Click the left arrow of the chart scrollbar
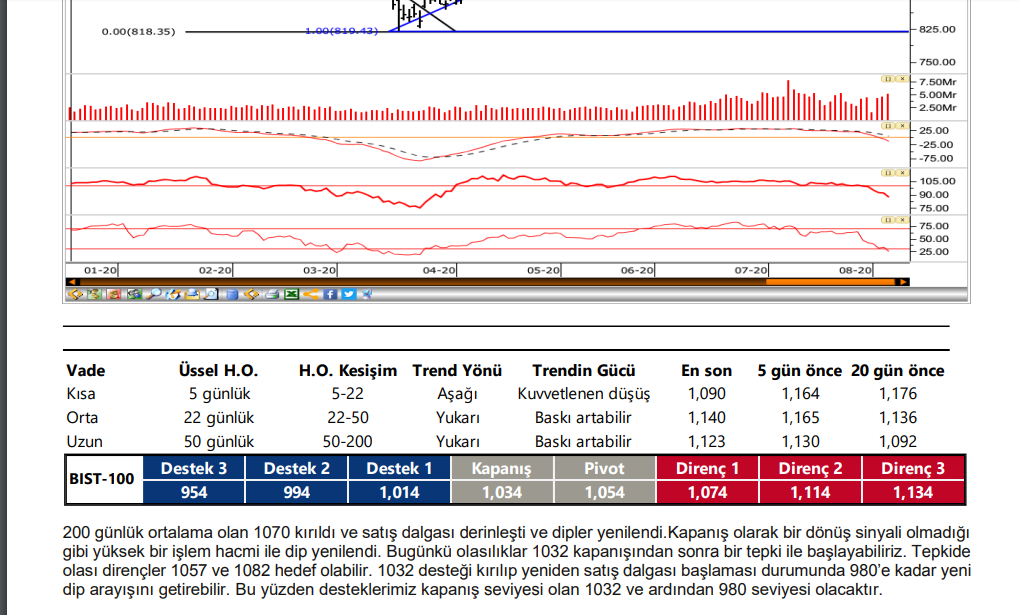This screenshot has height=615, width=1019. coord(71,282)
